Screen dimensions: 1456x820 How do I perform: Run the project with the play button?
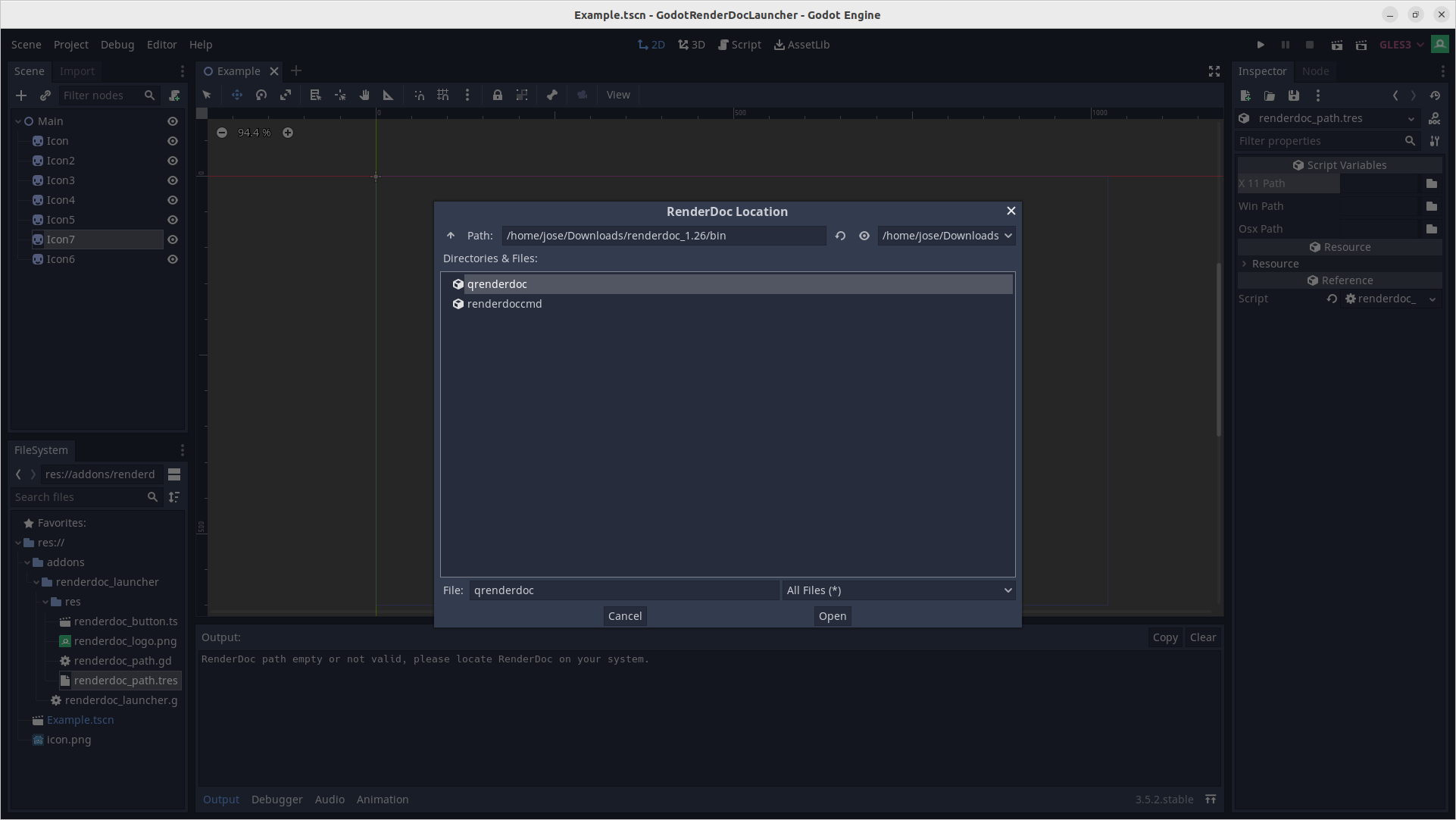click(1260, 44)
